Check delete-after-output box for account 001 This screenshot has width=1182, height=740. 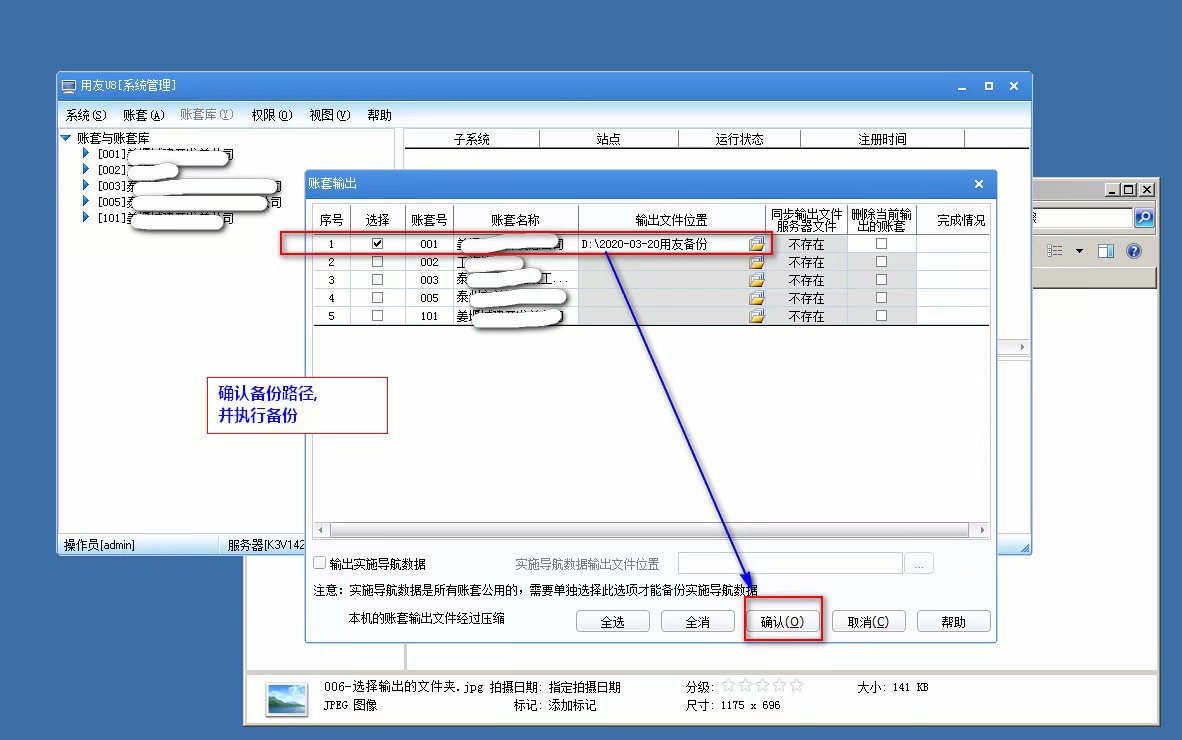(881, 244)
